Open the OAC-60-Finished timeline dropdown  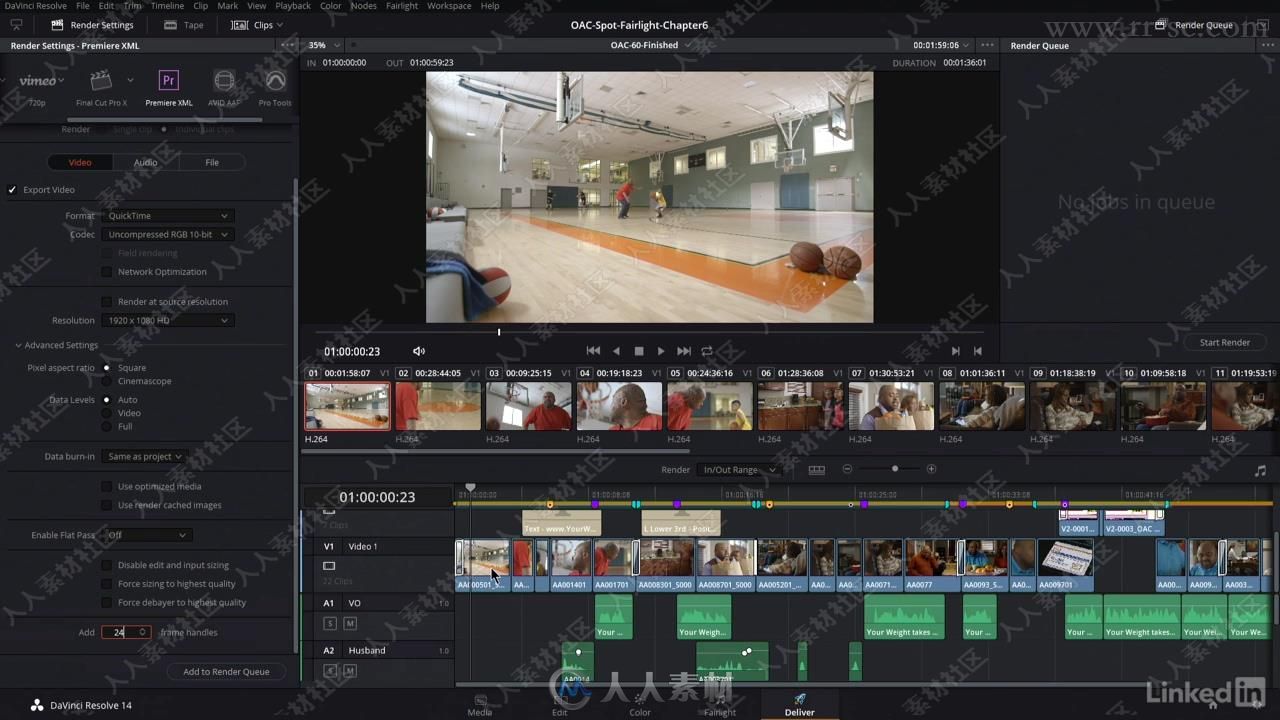point(652,45)
